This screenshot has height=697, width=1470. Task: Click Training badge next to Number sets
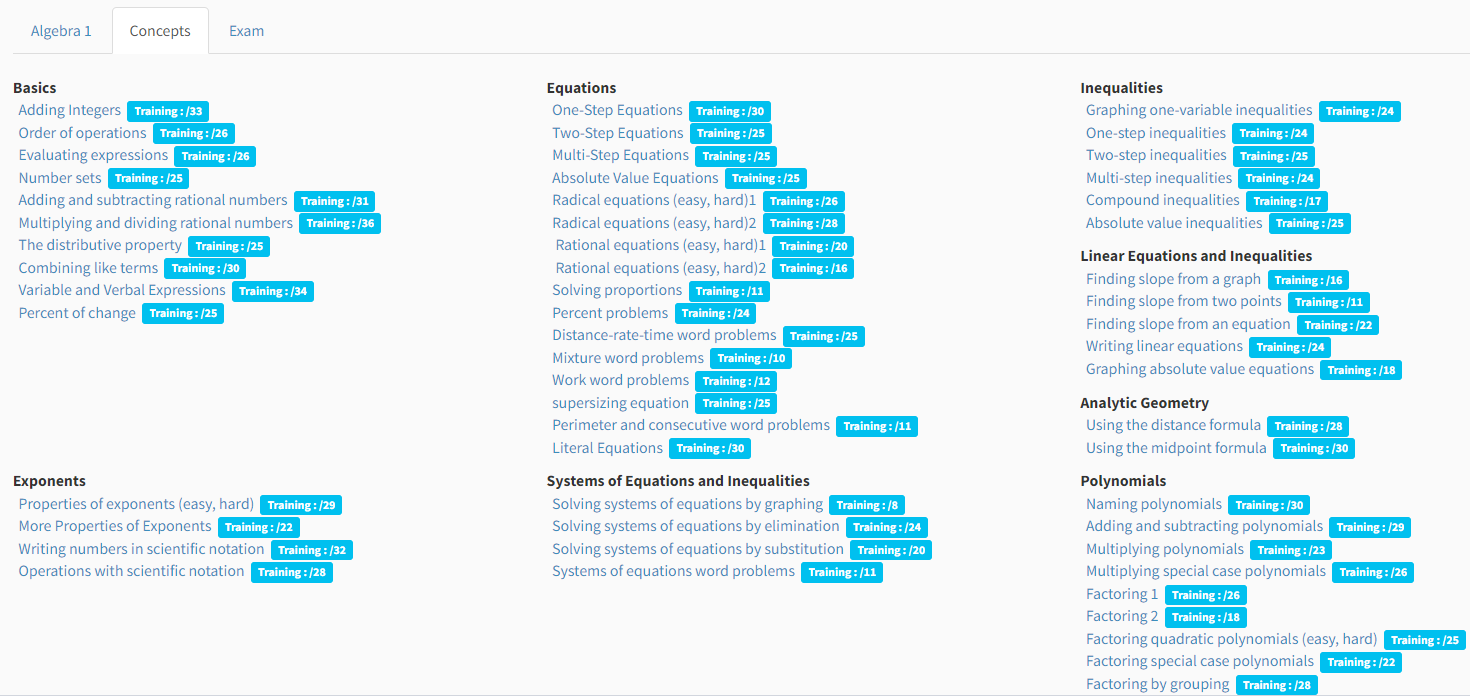pos(149,179)
